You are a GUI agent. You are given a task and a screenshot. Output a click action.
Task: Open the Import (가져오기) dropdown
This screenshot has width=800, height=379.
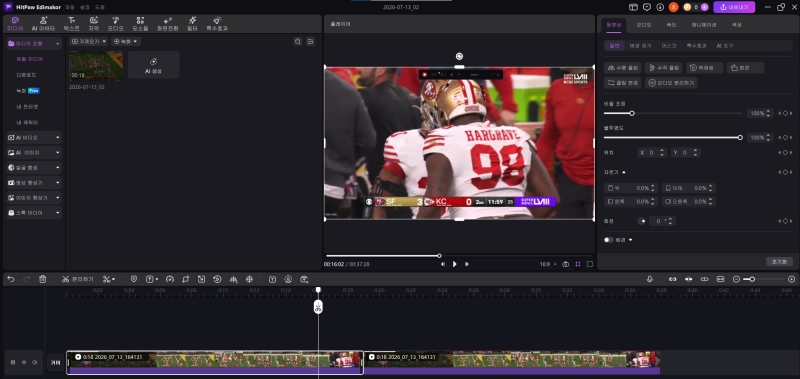point(89,41)
